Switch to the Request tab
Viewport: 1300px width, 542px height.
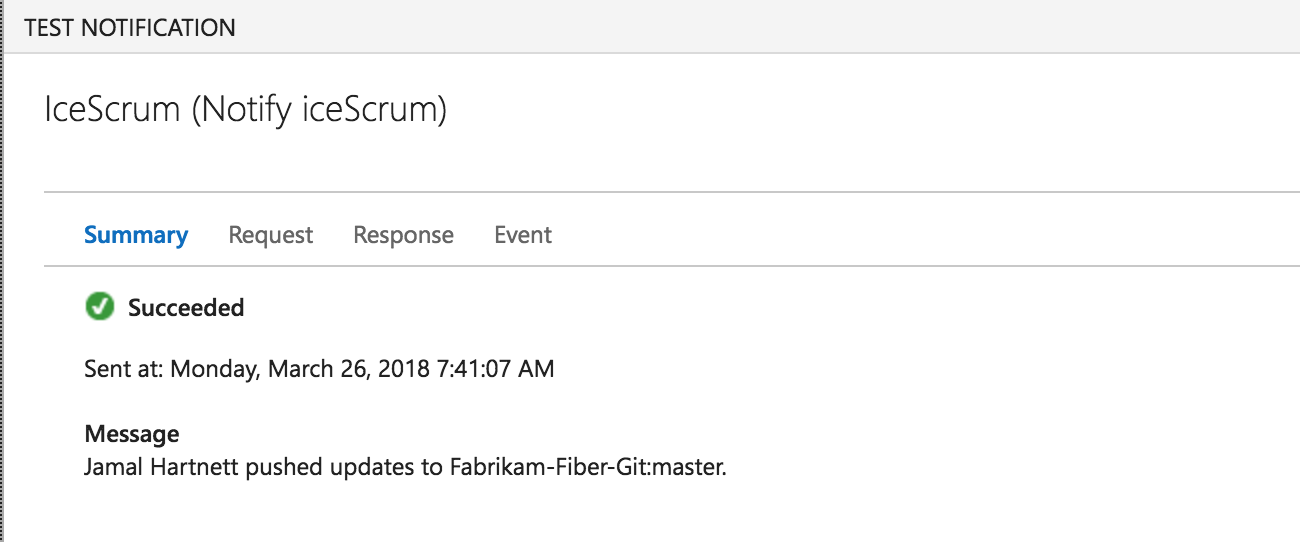tap(271, 235)
